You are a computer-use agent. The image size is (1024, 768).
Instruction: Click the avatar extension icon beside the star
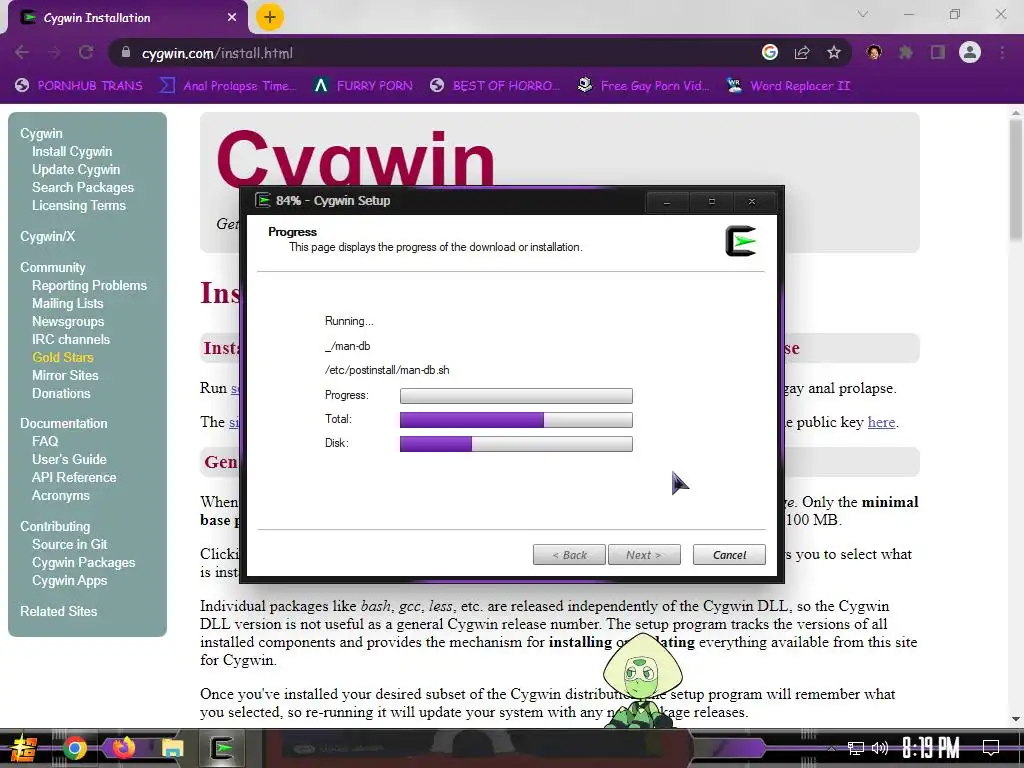pos(874,53)
